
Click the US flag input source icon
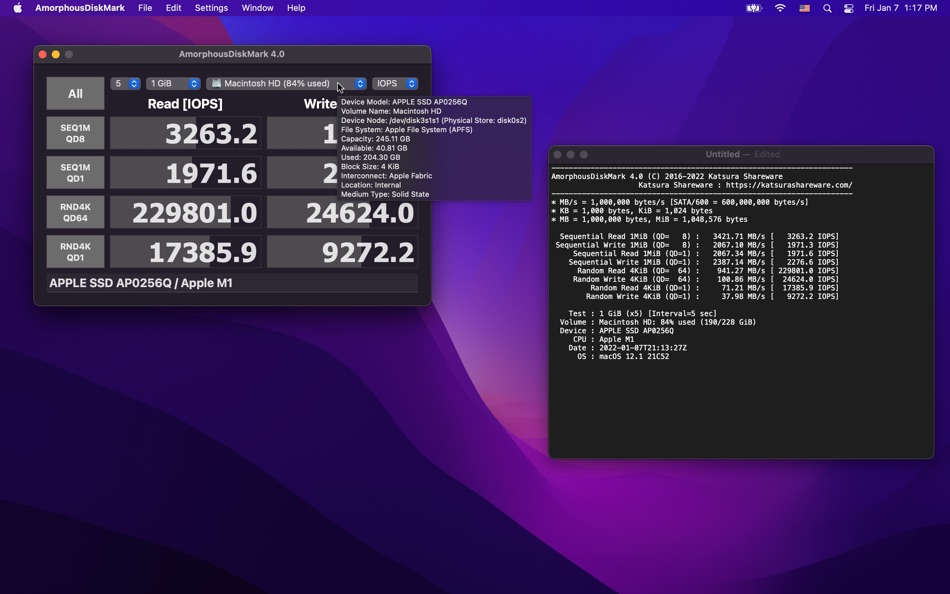point(804,8)
